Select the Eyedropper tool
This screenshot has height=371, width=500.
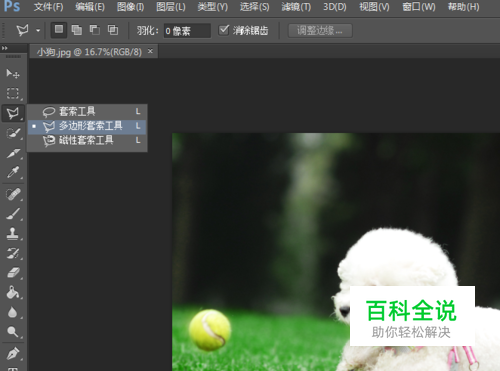coord(13,173)
